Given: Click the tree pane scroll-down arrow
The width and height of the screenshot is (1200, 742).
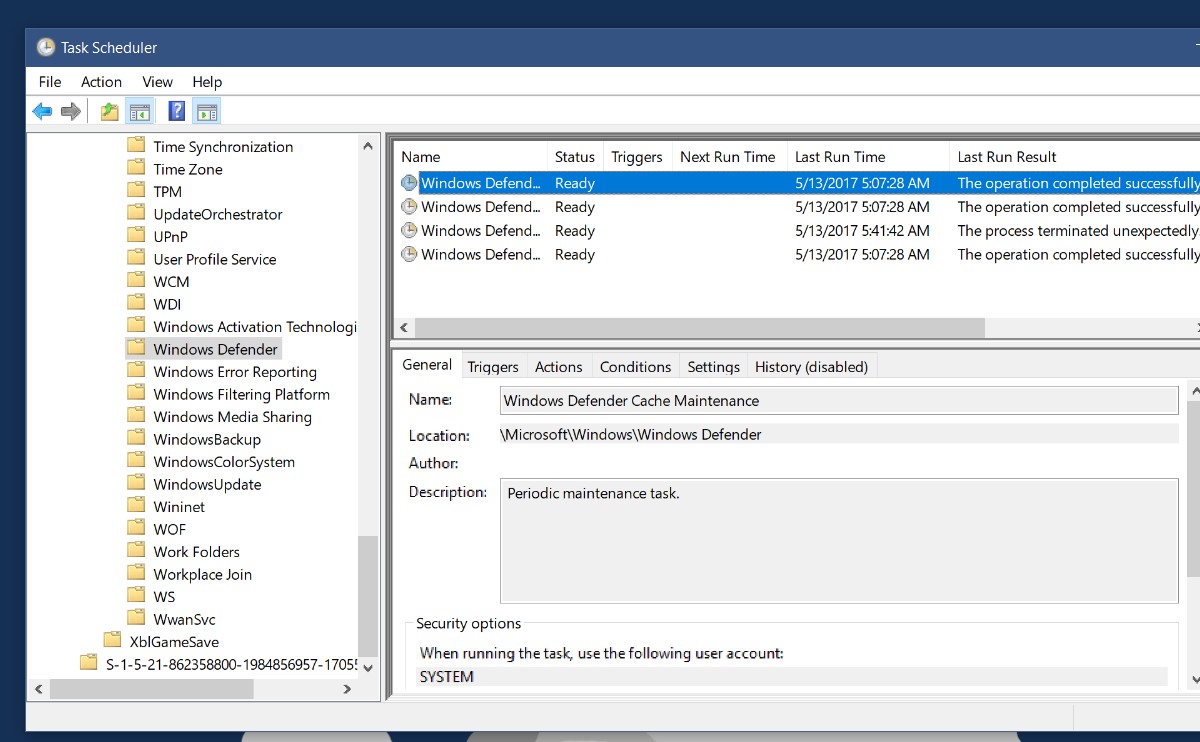Looking at the screenshot, I should (x=368, y=667).
